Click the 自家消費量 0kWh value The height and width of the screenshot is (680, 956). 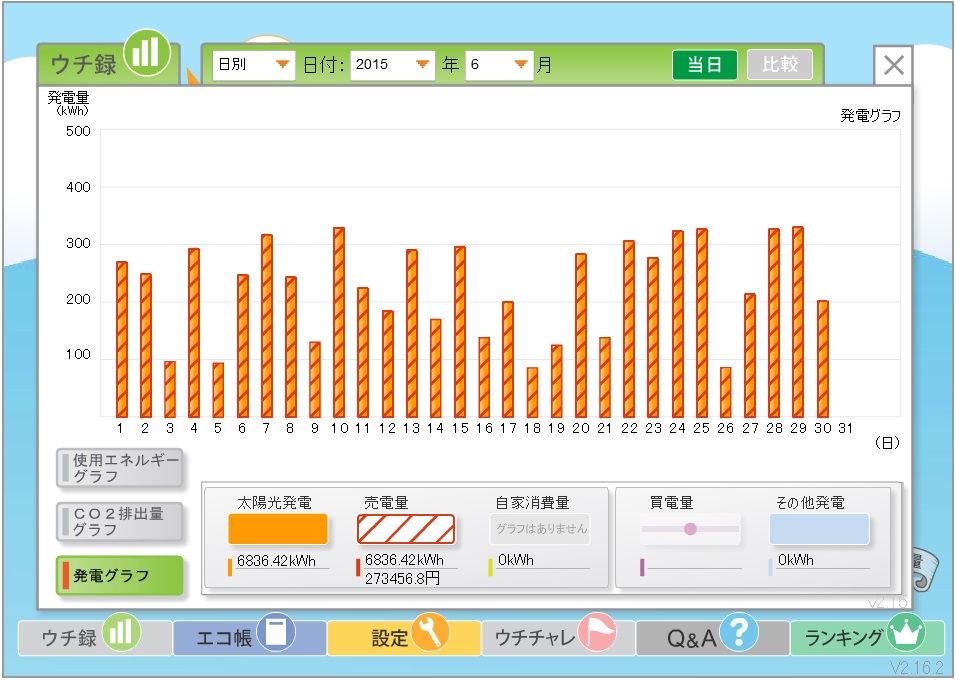pos(516,560)
